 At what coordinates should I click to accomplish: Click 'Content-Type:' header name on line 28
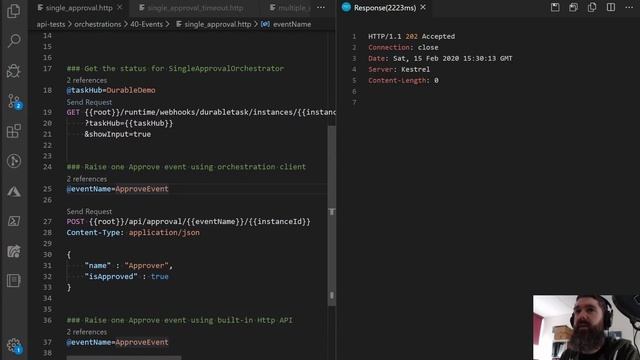pyautogui.click(x=95, y=233)
